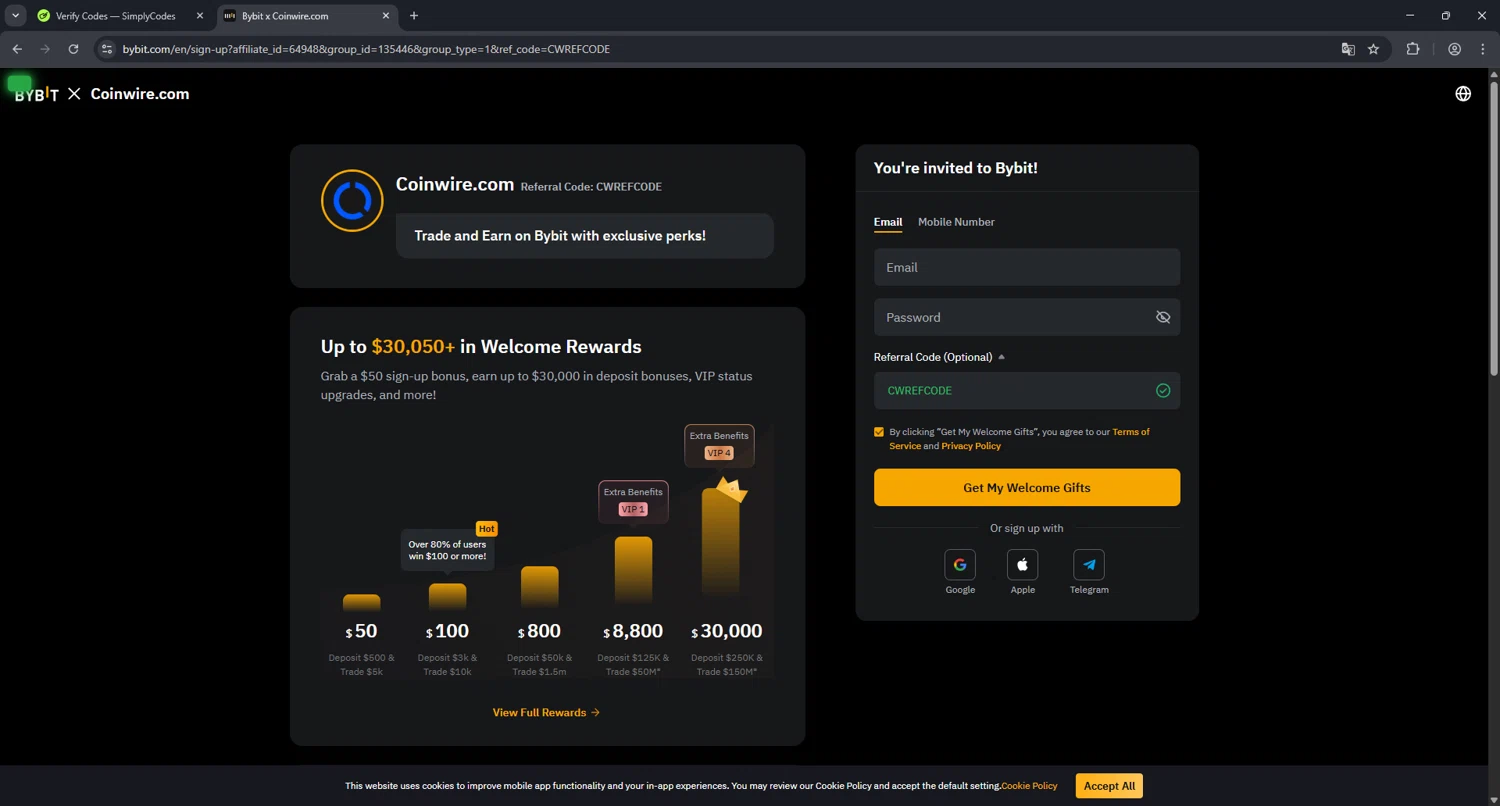Open the Privacy Policy link
The image size is (1500, 806).
tap(971, 446)
